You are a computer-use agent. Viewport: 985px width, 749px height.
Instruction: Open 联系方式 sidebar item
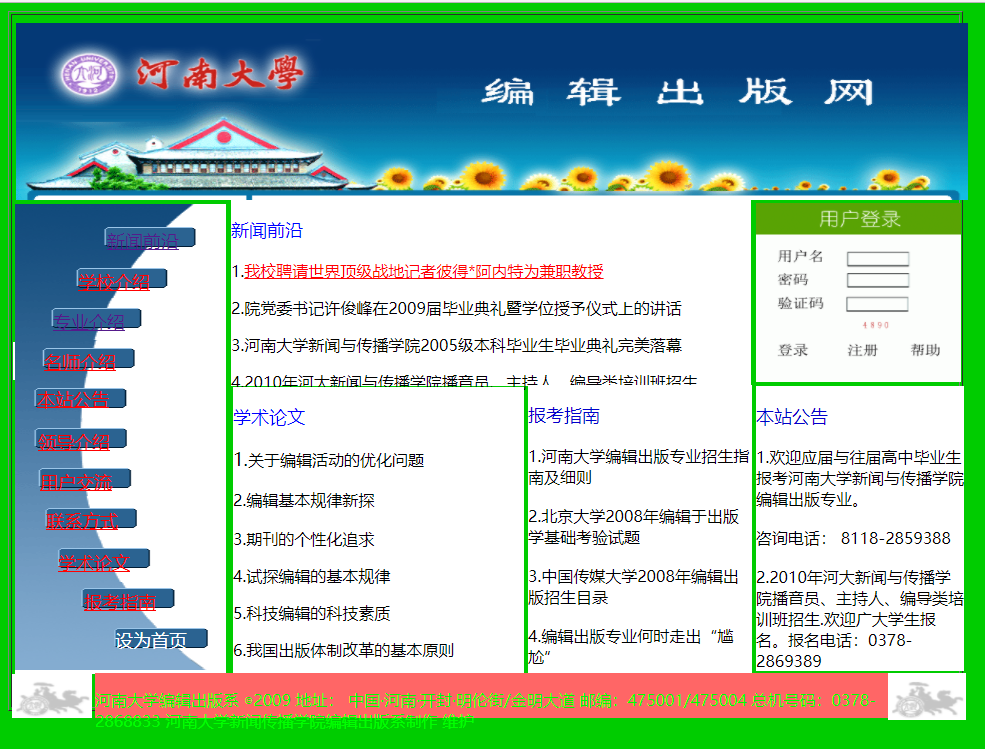pyautogui.click(x=83, y=520)
